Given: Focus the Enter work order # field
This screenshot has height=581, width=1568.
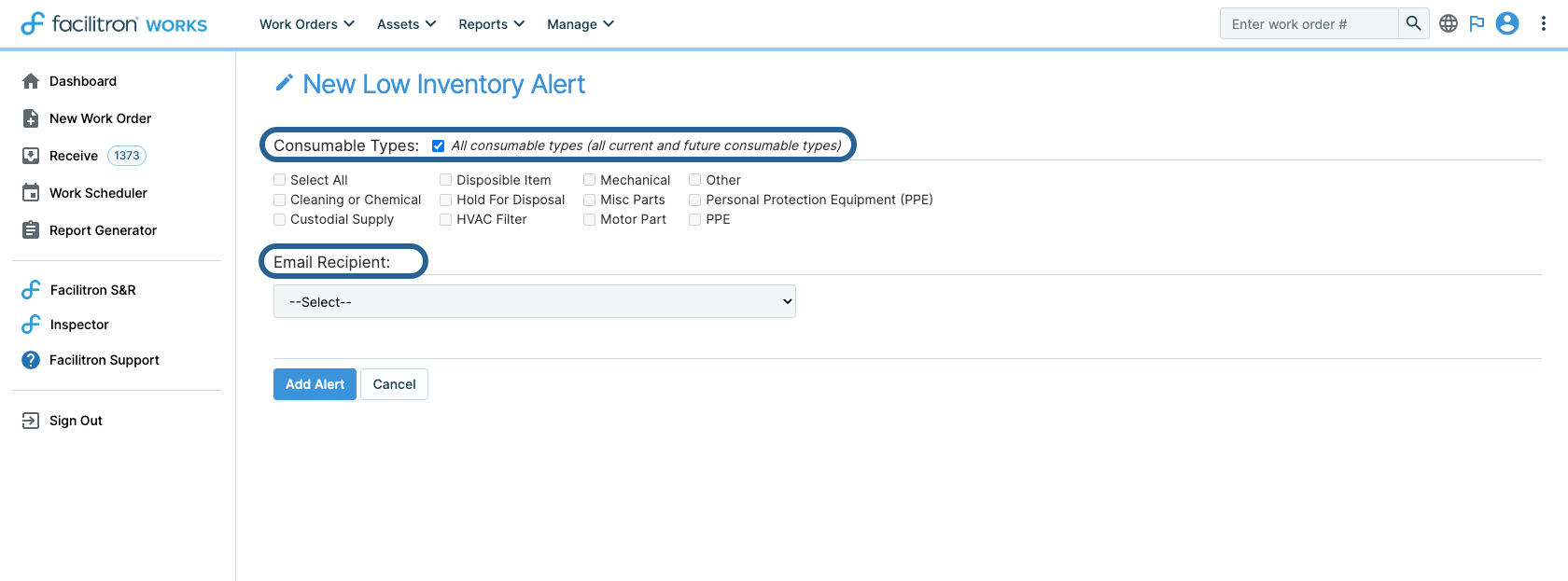Looking at the screenshot, I should pos(1309,23).
